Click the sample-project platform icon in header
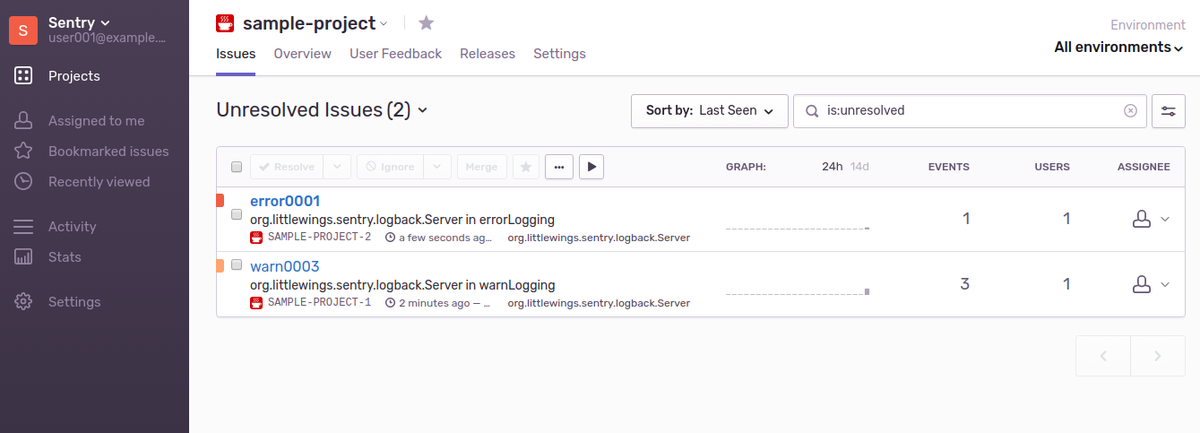The width and height of the screenshot is (1200, 433). (226, 23)
